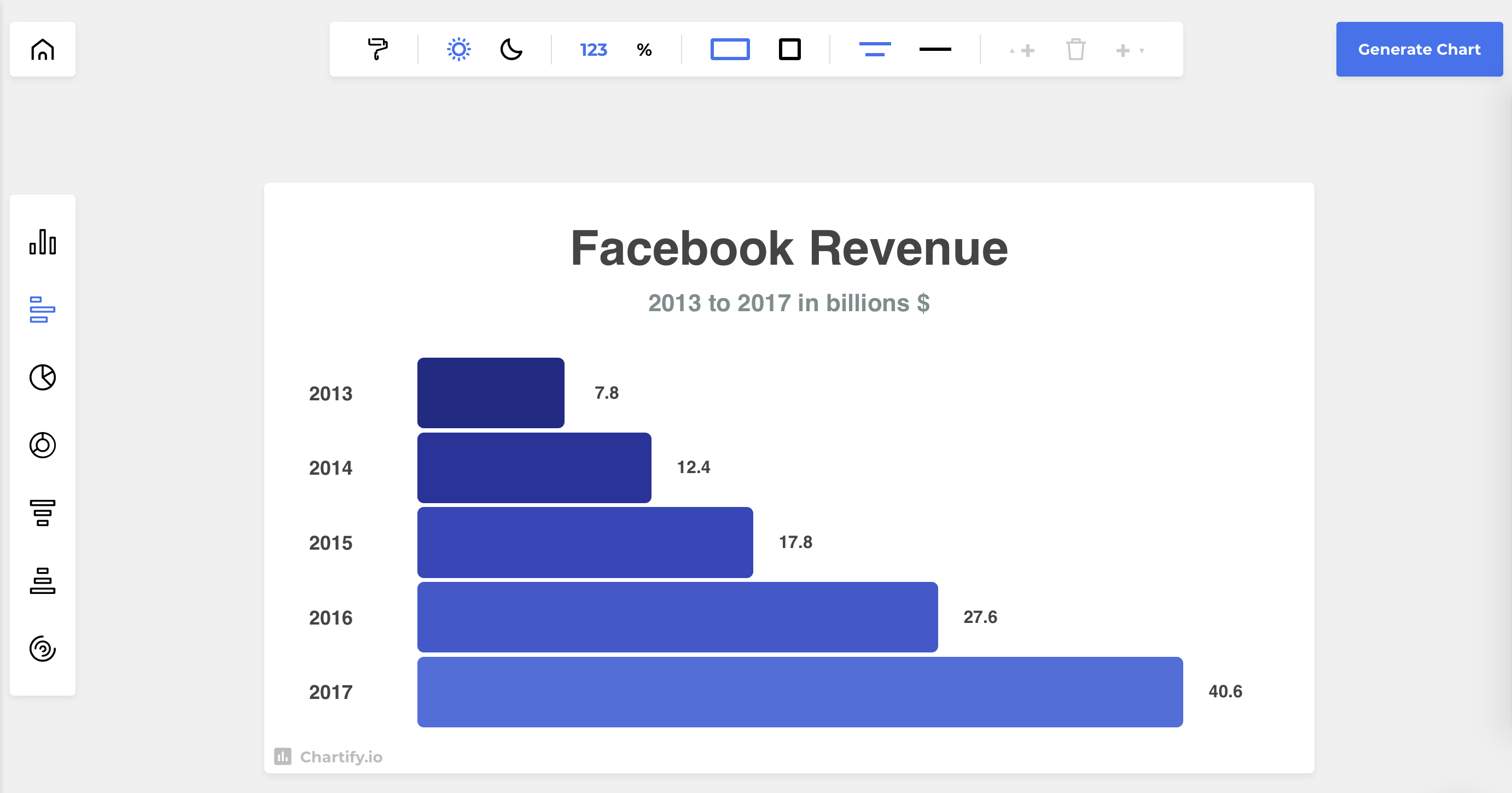Delete selected row with trash icon

click(x=1075, y=49)
